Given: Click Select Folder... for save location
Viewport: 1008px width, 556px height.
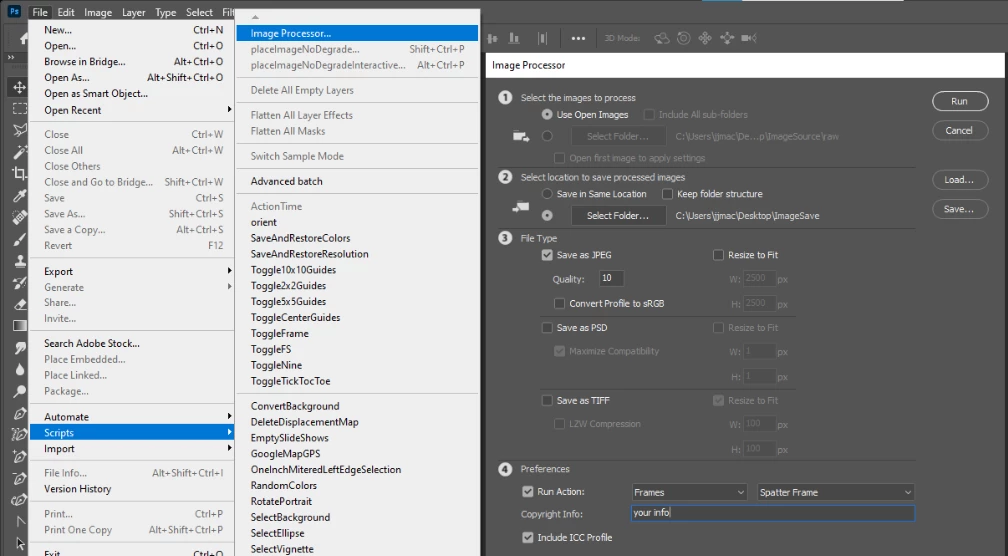Looking at the screenshot, I should pyautogui.click(x=618, y=216).
